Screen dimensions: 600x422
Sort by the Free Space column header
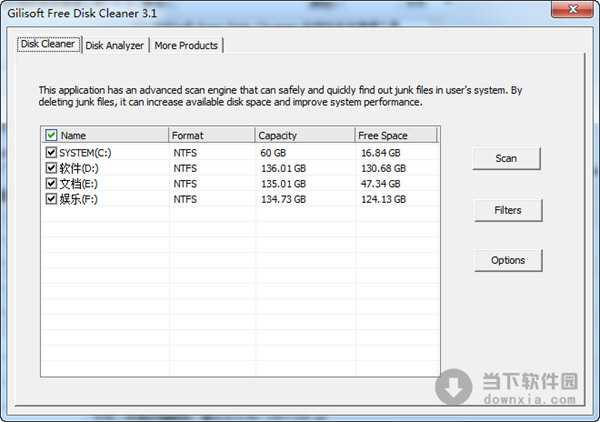click(396, 135)
